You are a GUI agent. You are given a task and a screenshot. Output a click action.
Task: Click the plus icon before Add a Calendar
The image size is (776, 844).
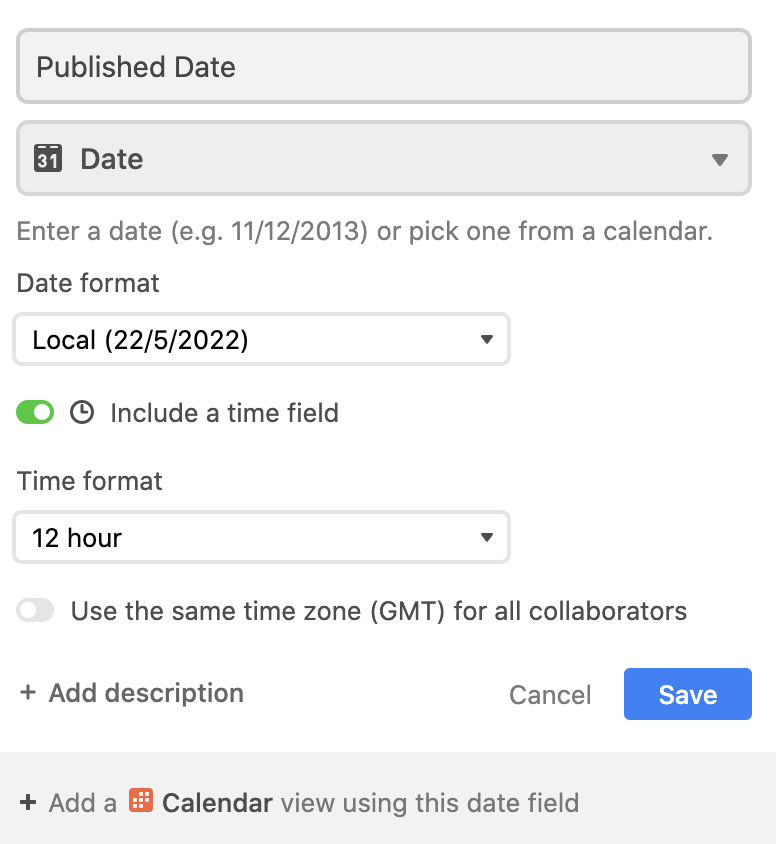point(28,802)
